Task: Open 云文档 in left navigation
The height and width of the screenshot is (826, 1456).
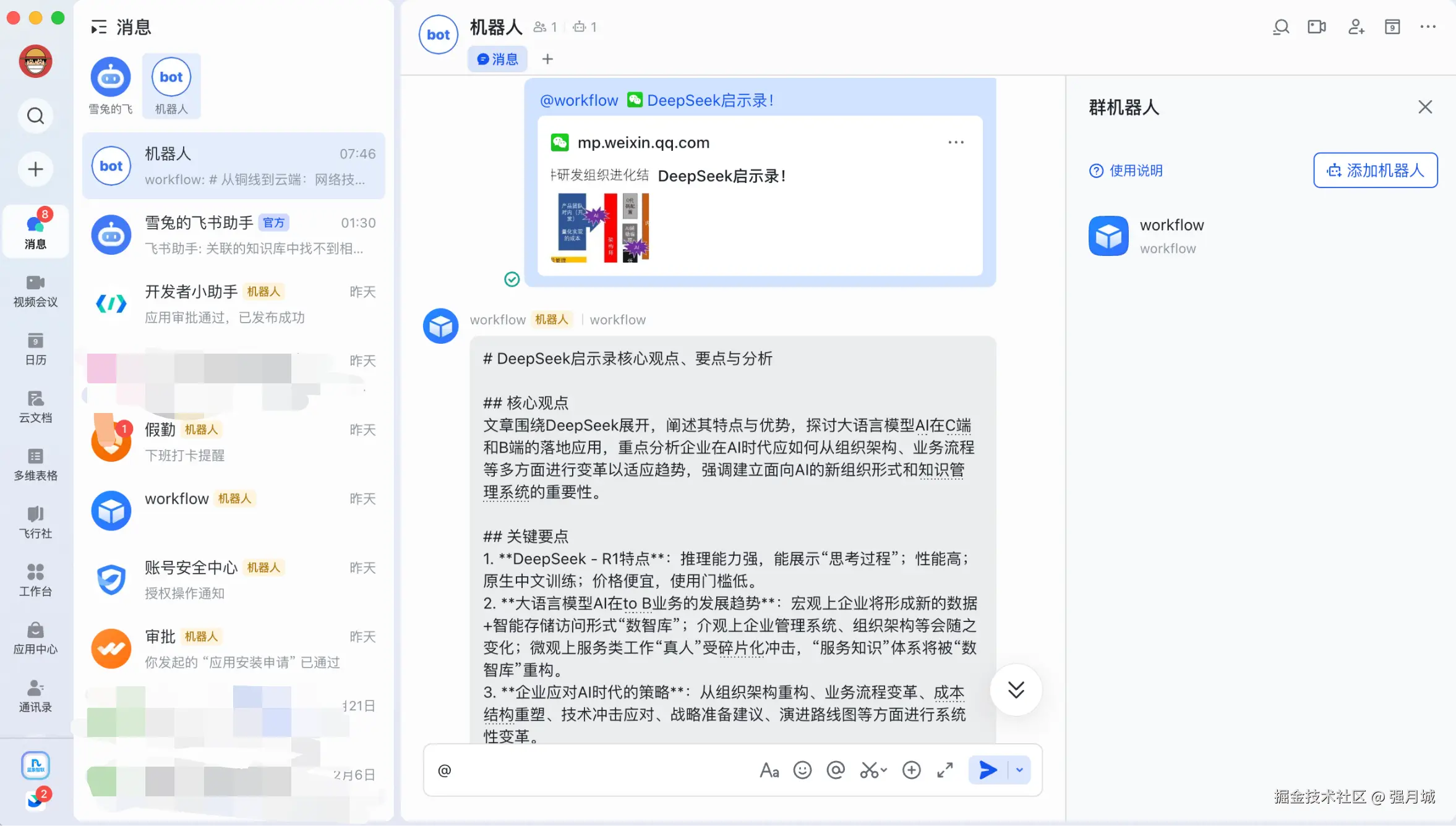Action: tap(35, 406)
